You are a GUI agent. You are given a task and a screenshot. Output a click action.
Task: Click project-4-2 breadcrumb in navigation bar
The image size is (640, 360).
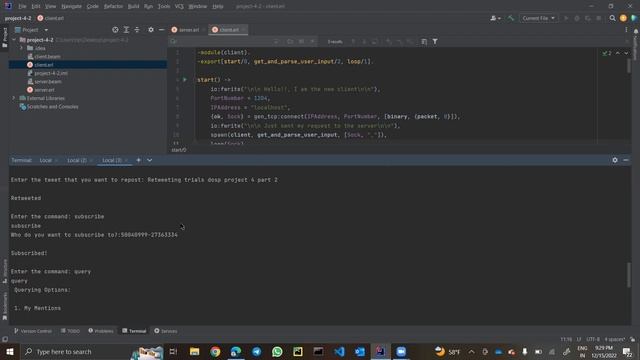coord(18,18)
